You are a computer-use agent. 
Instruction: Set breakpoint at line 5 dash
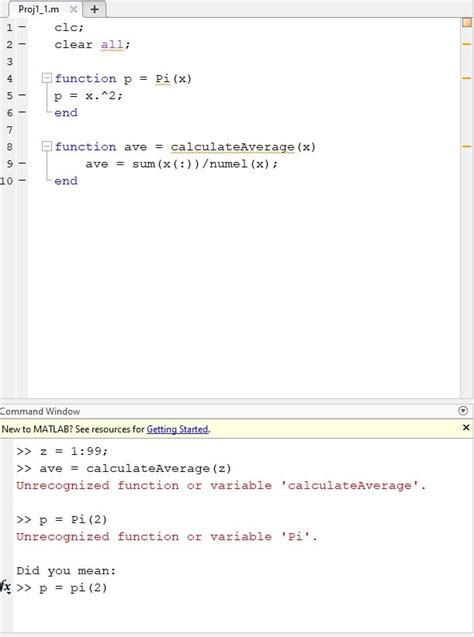pyautogui.click(x=22, y=95)
